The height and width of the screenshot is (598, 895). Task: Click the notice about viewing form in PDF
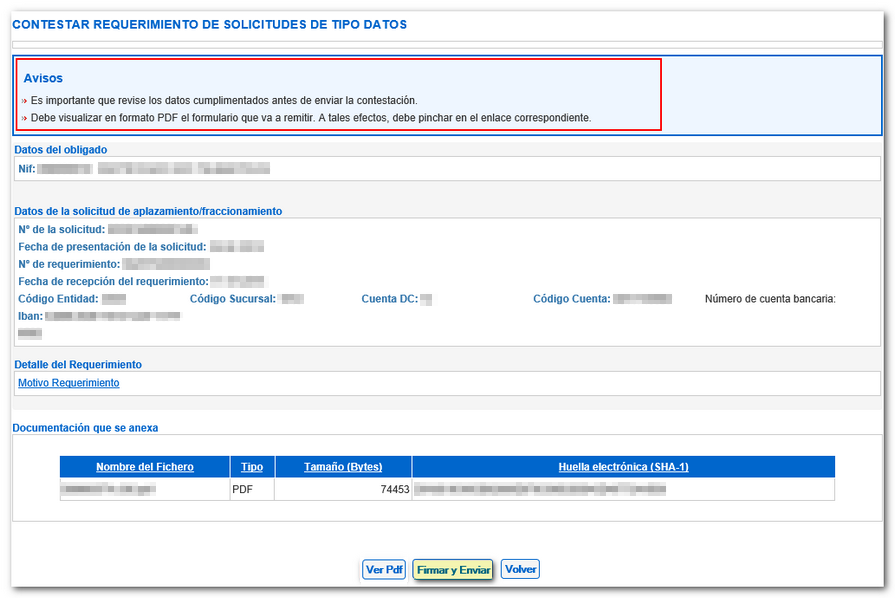click(310, 118)
